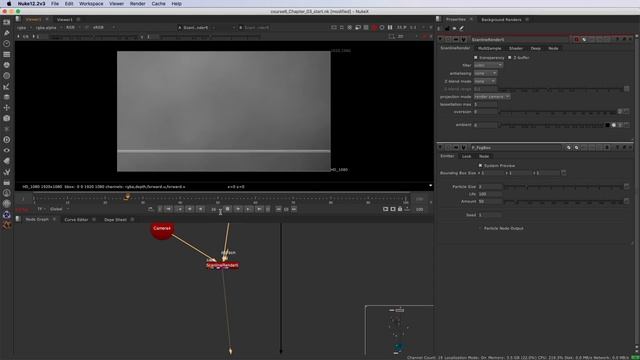Image resolution: width=640 pixels, height=360 pixels.
Task: Click the black ambient color swatch
Action: click(x=607, y=125)
